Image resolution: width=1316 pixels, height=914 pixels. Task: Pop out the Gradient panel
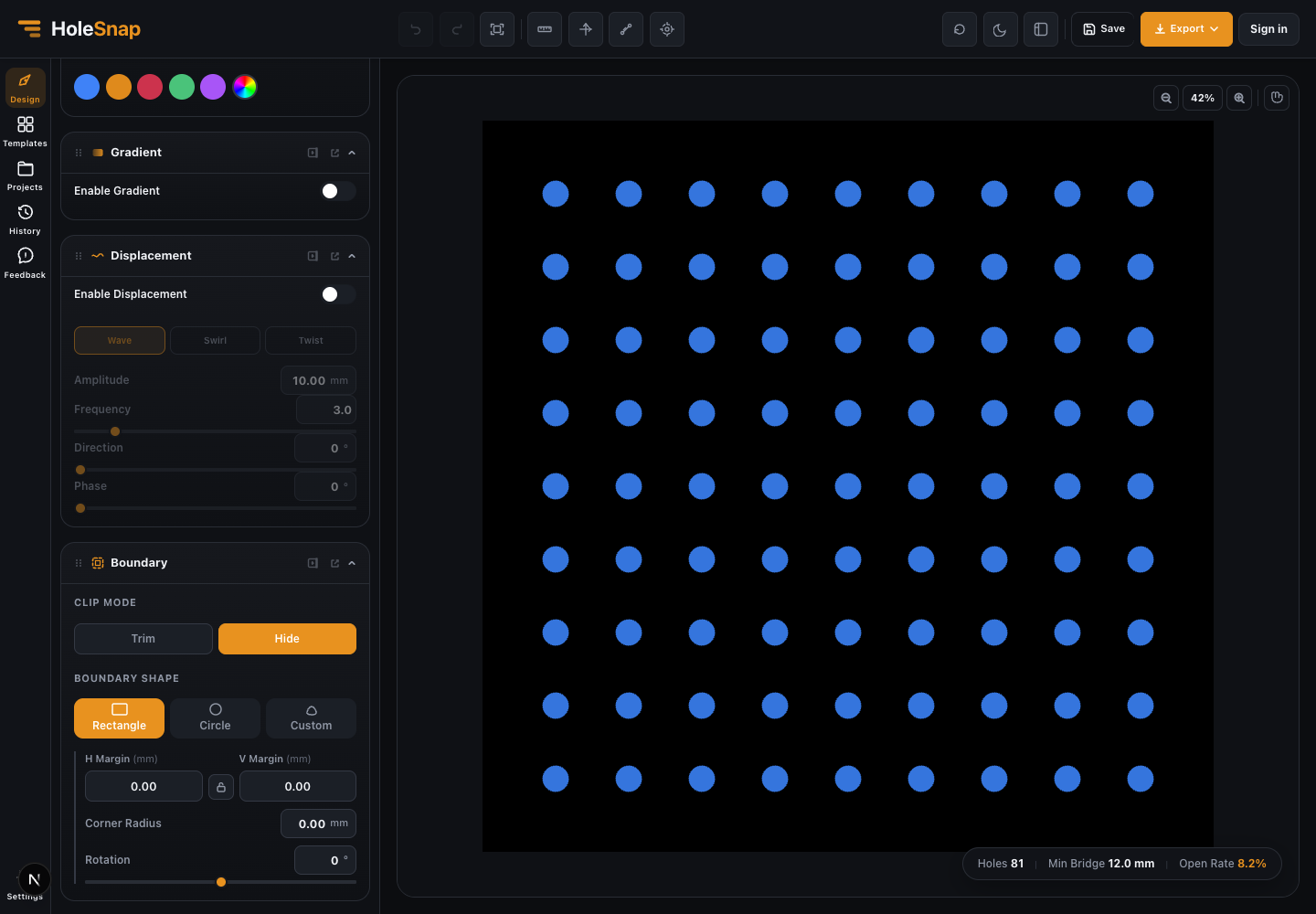334,153
